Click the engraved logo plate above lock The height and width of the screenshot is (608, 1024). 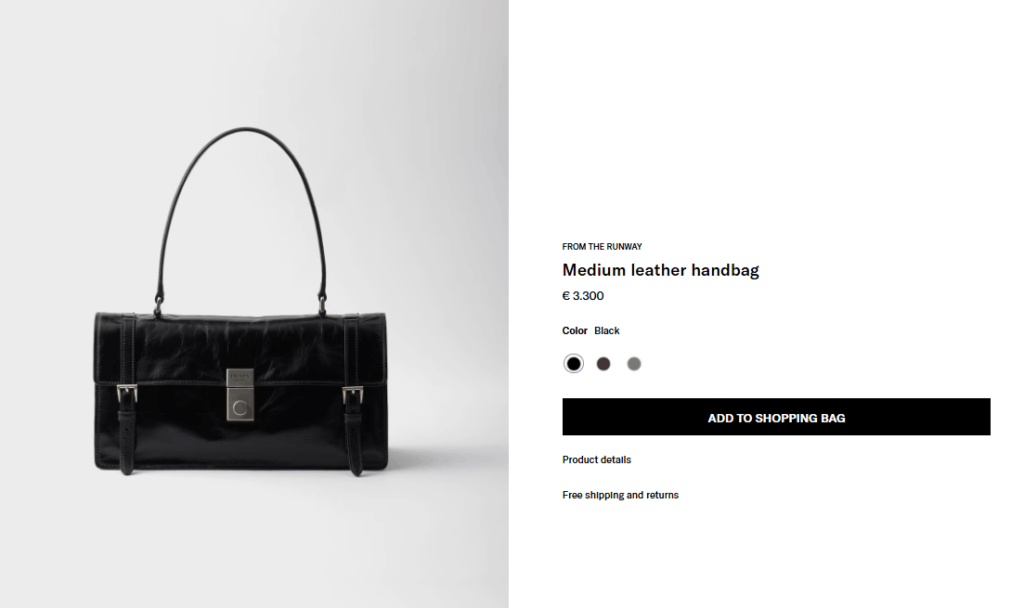pos(240,377)
